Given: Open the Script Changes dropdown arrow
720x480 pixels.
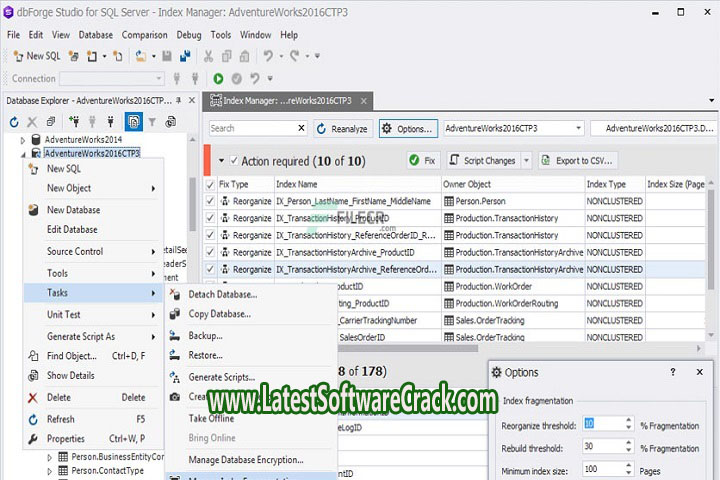Looking at the screenshot, I should [524, 160].
